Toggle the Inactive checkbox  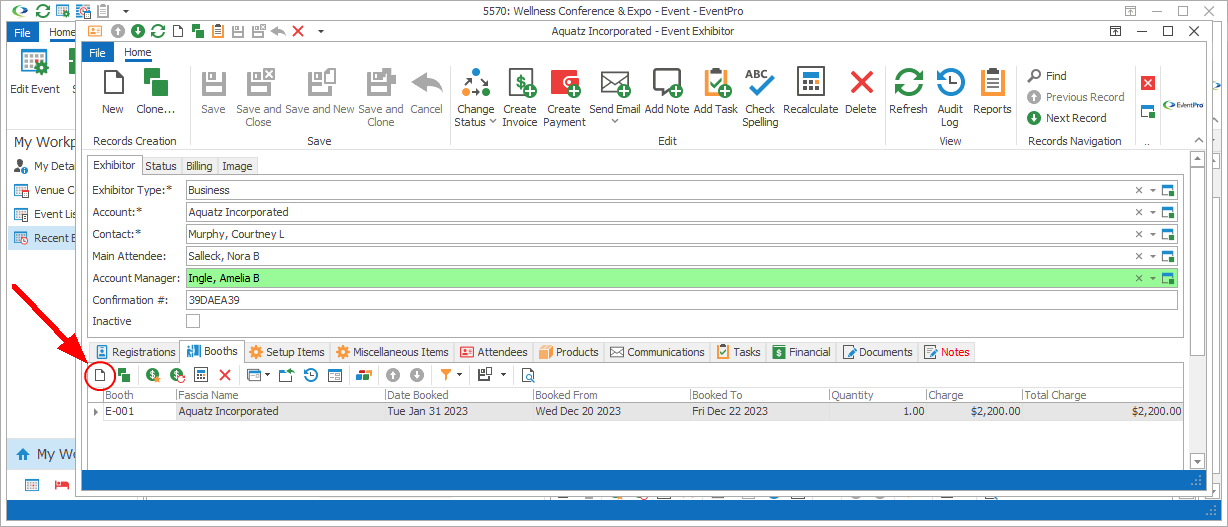pos(193,321)
